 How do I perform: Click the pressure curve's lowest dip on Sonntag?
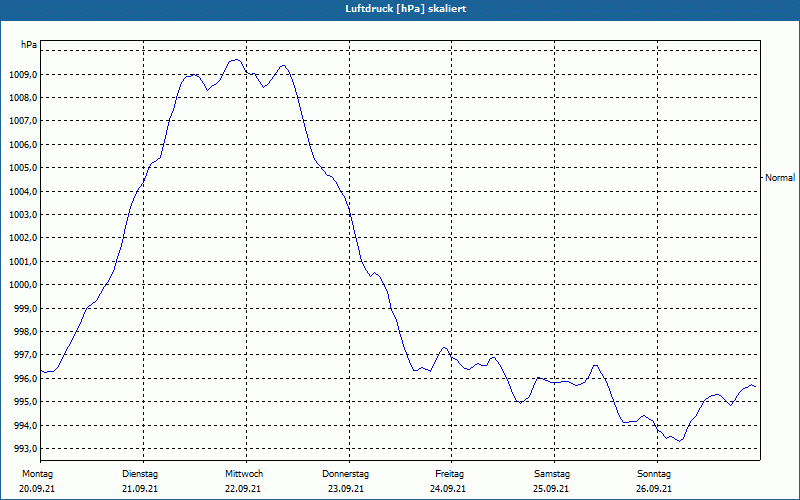click(x=680, y=441)
